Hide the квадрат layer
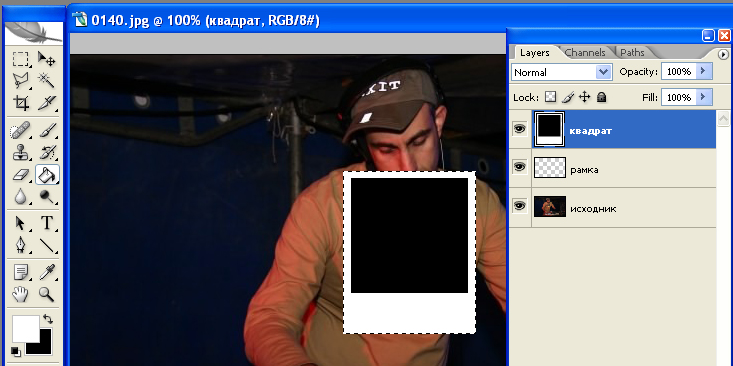 [x=520, y=129]
